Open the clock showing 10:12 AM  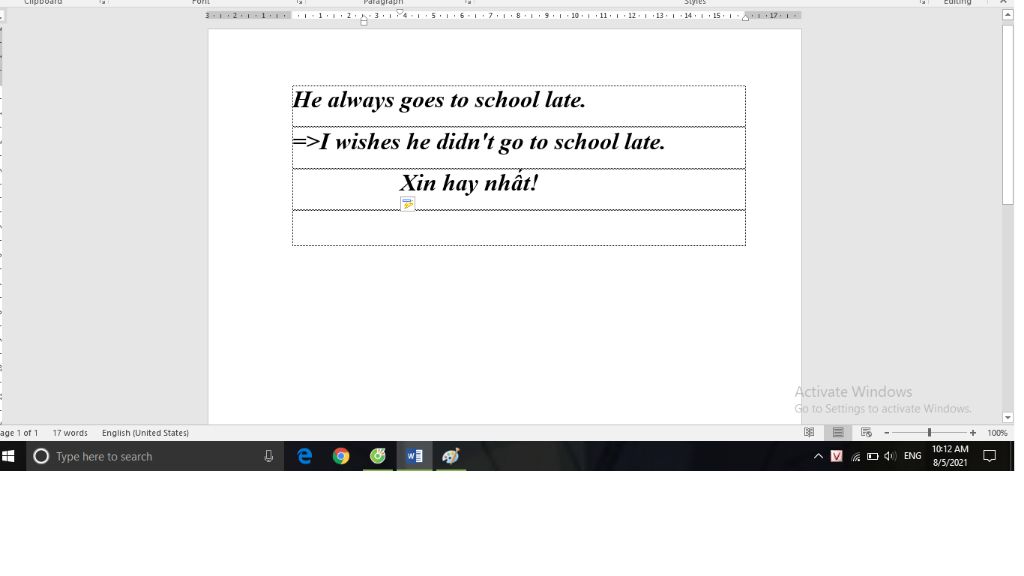[950, 456]
